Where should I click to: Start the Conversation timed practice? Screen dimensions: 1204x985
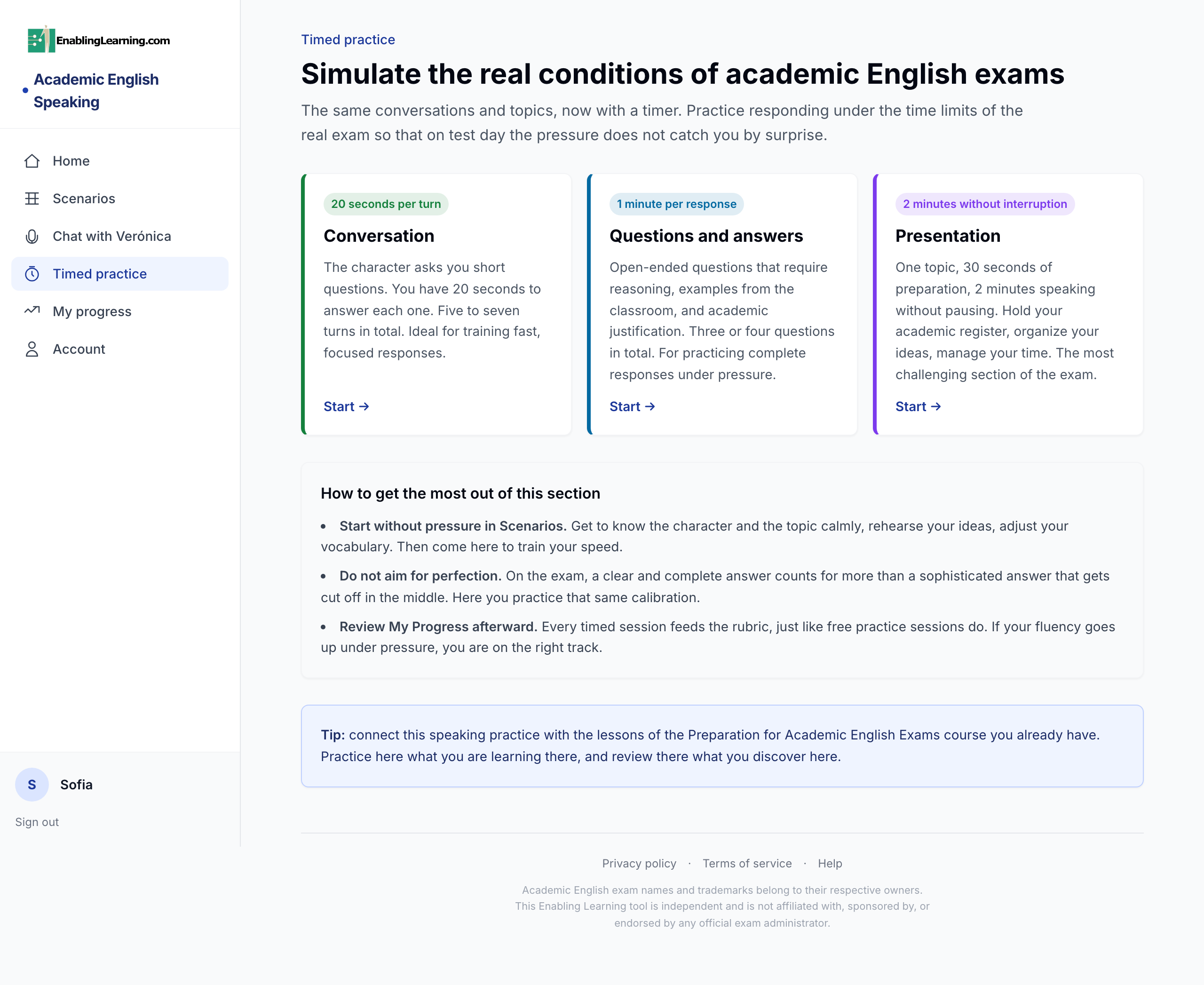pos(346,407)
